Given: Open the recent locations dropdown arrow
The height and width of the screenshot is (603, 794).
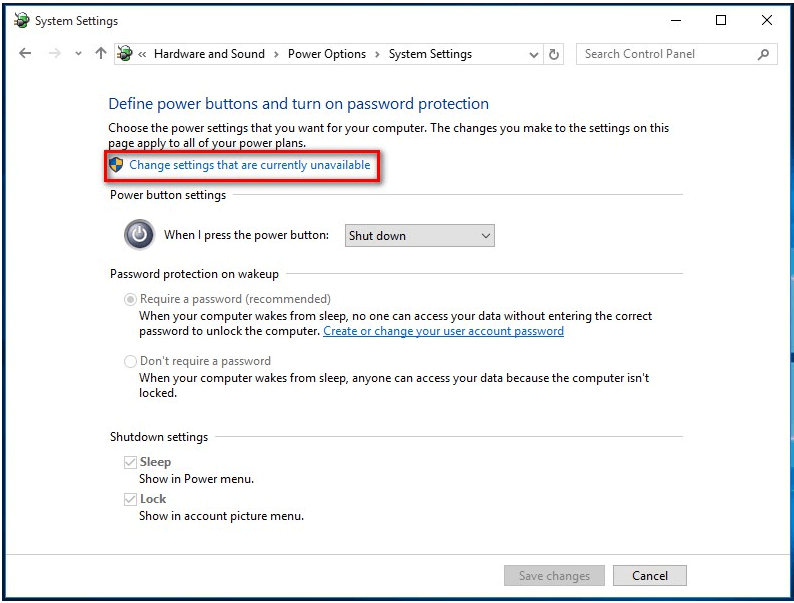Looking at the screenshot, I should coord(78,53).
